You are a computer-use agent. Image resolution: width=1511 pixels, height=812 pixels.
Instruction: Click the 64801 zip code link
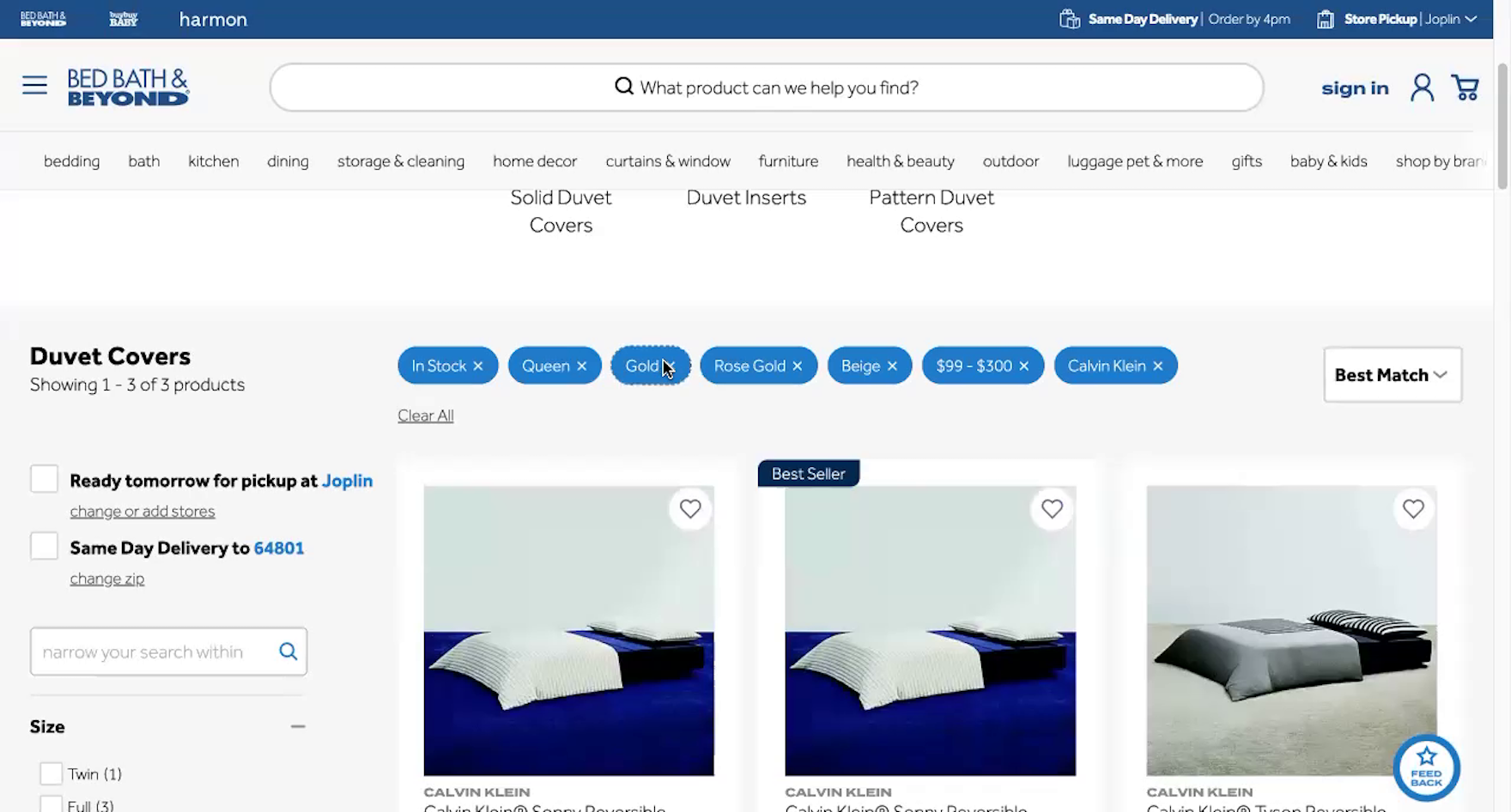click(x=279, y=548)
